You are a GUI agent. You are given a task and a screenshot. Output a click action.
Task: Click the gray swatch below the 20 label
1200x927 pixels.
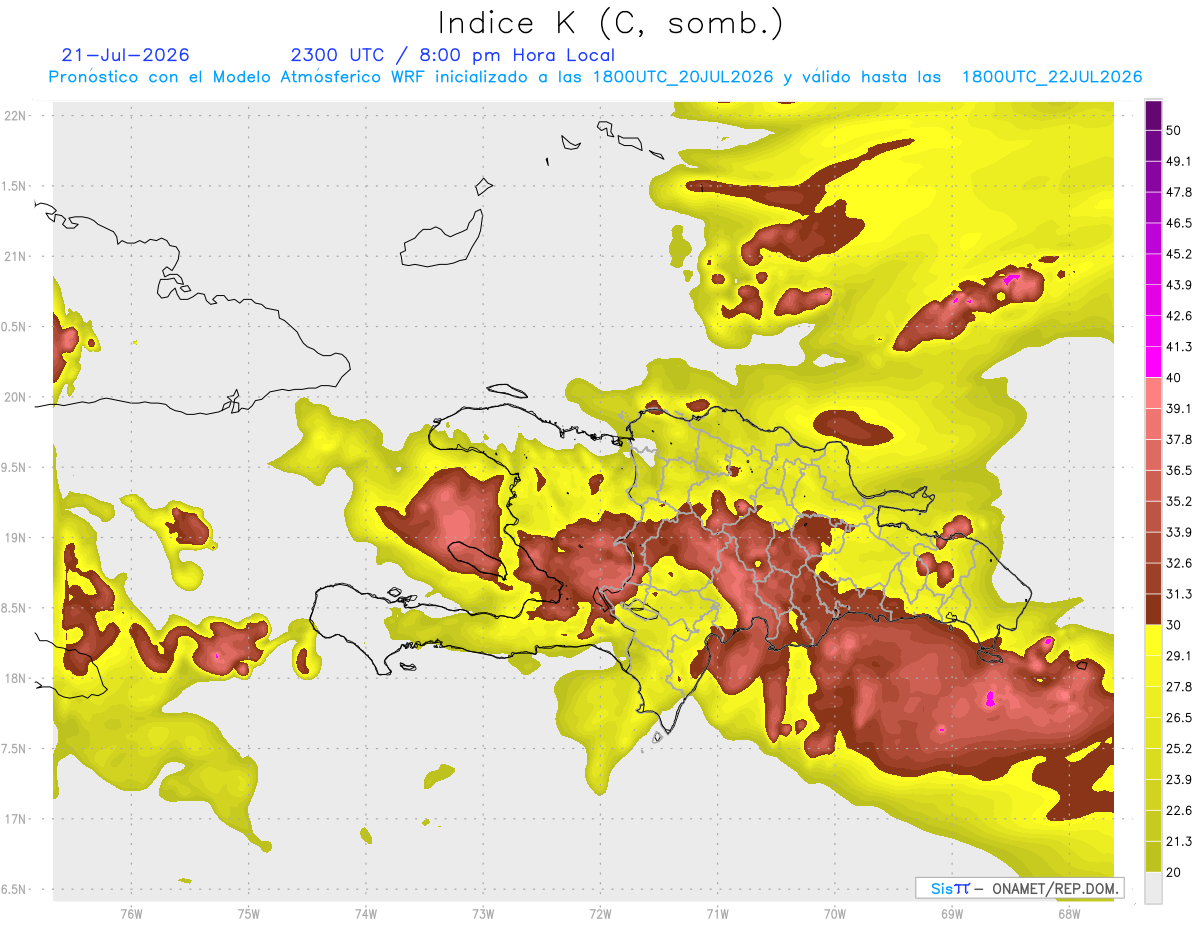tap(1153, 888)
